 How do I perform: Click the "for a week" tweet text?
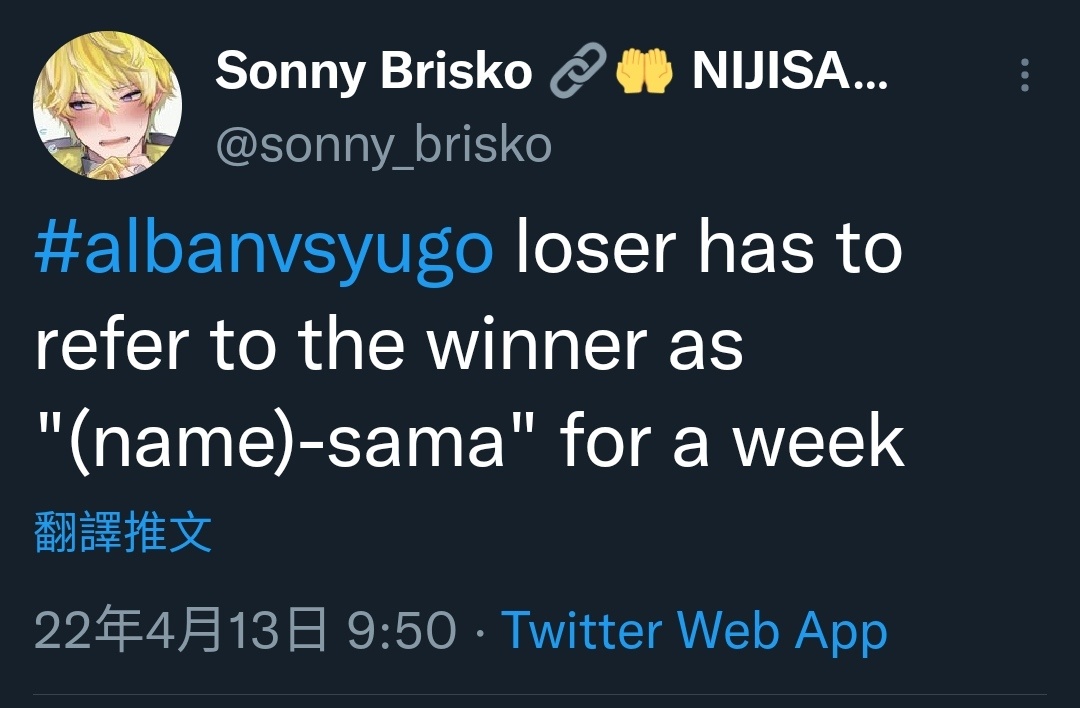(x=732, y=441)
